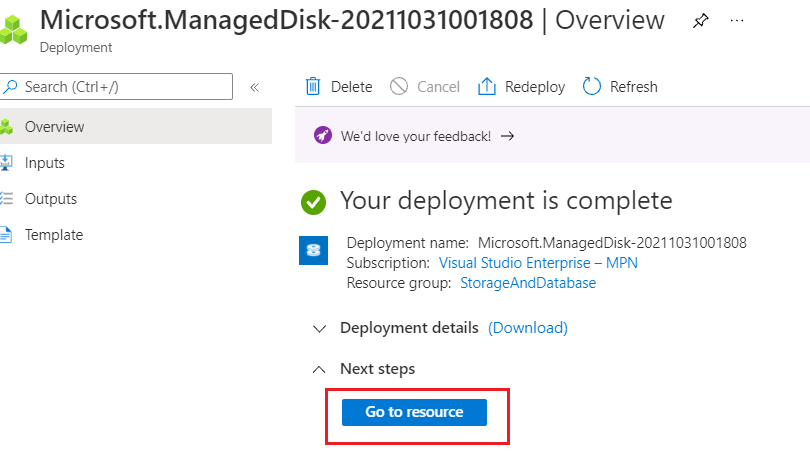Click the feedback rocket icon
The width and height of the screenshot is (810, 458).
point(323,136)
